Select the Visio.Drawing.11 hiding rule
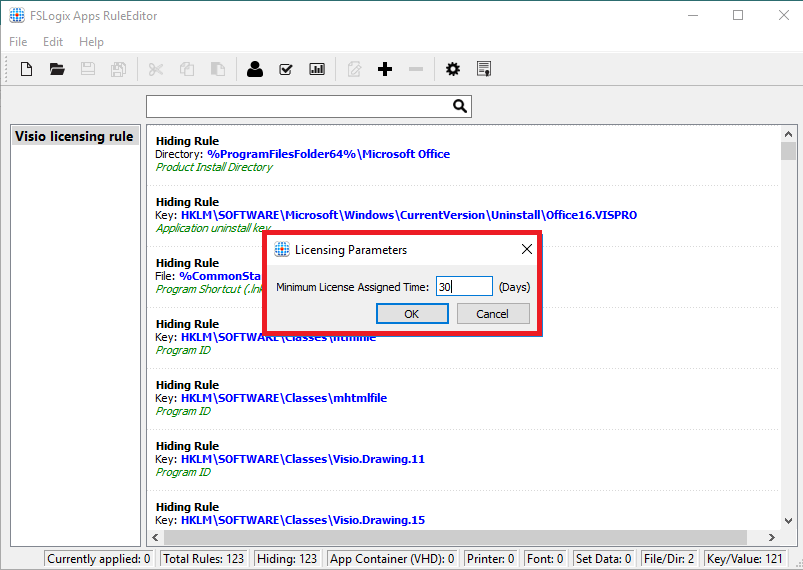This screenshot has width=803, height=570. pos(463,459)
